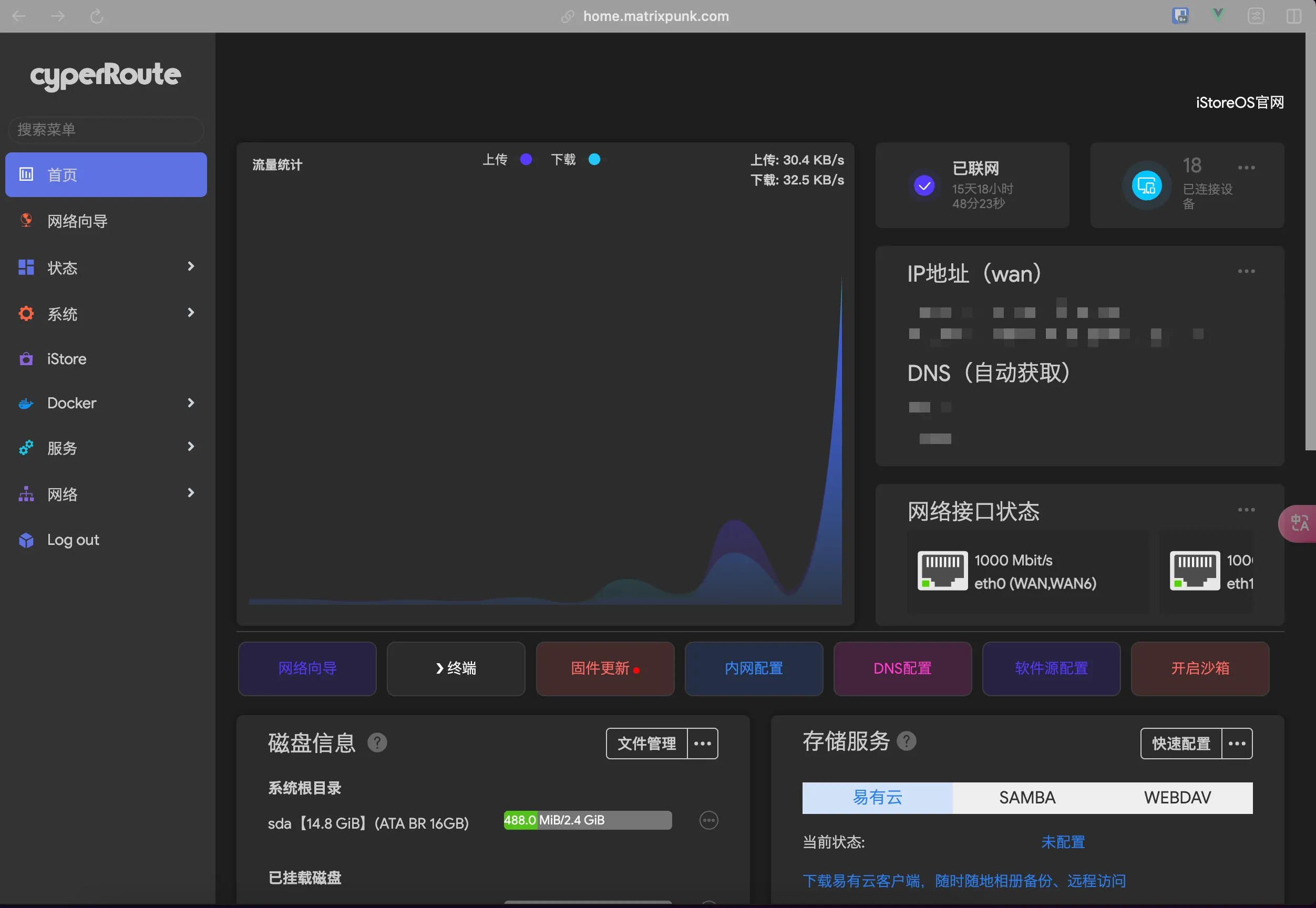This screenshot has height=908, width=1316.
Task: Reload the page with browser refresh icon
Action: coord(97,16)
